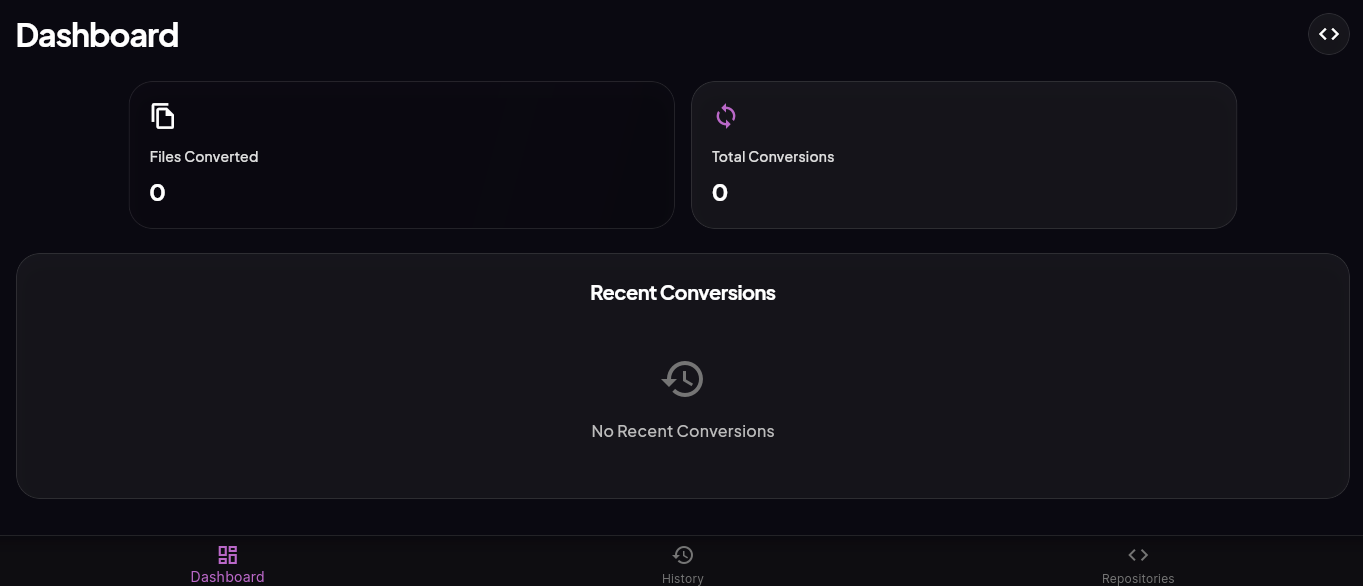Click the Files Converted label
Viewport: 1363px width, 586px height.
click(204, 157)
